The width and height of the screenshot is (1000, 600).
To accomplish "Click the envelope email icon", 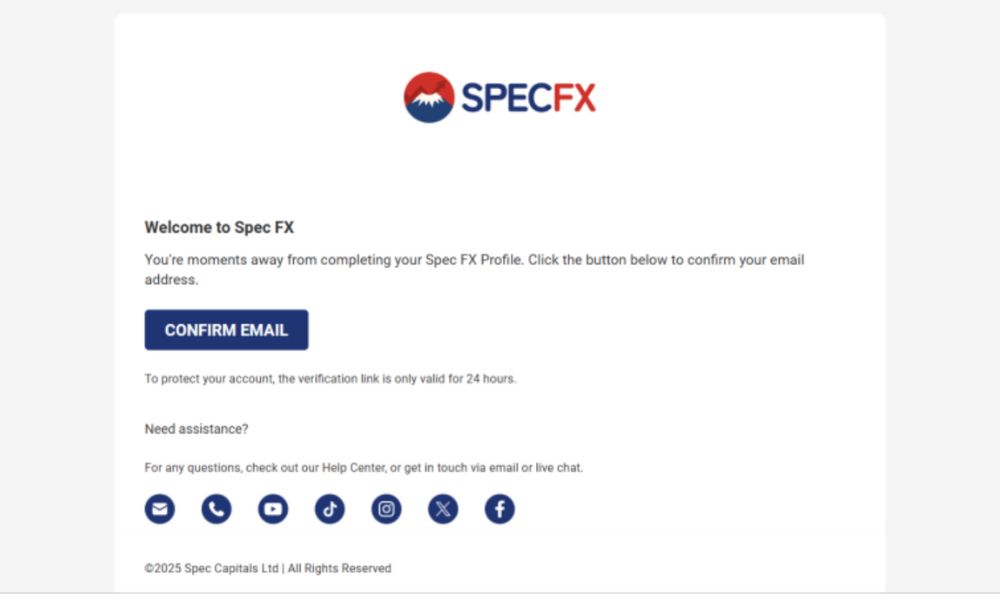I will point(159,509).
